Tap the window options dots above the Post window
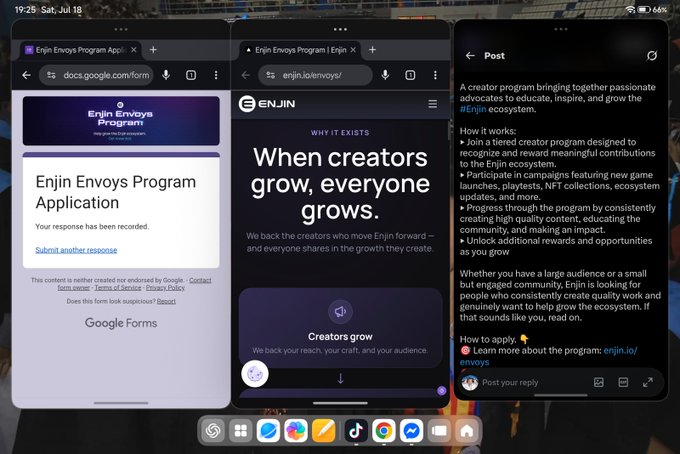The height and width of the screenshot is (454, 680). click(561, 29)
